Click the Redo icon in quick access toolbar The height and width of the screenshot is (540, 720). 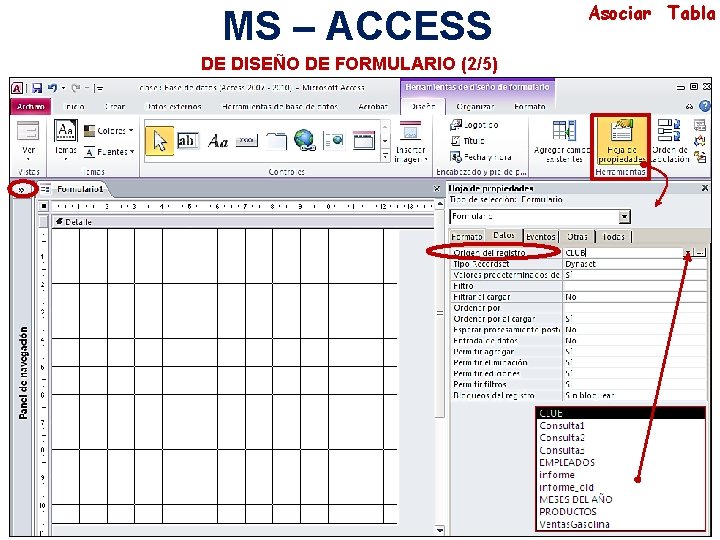point(76,88)
